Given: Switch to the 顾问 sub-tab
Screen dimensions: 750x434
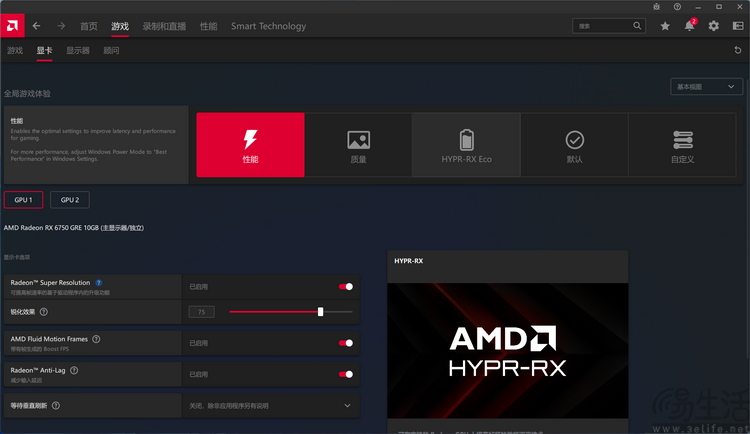Looking at the screenshot, I should (111, 50).
